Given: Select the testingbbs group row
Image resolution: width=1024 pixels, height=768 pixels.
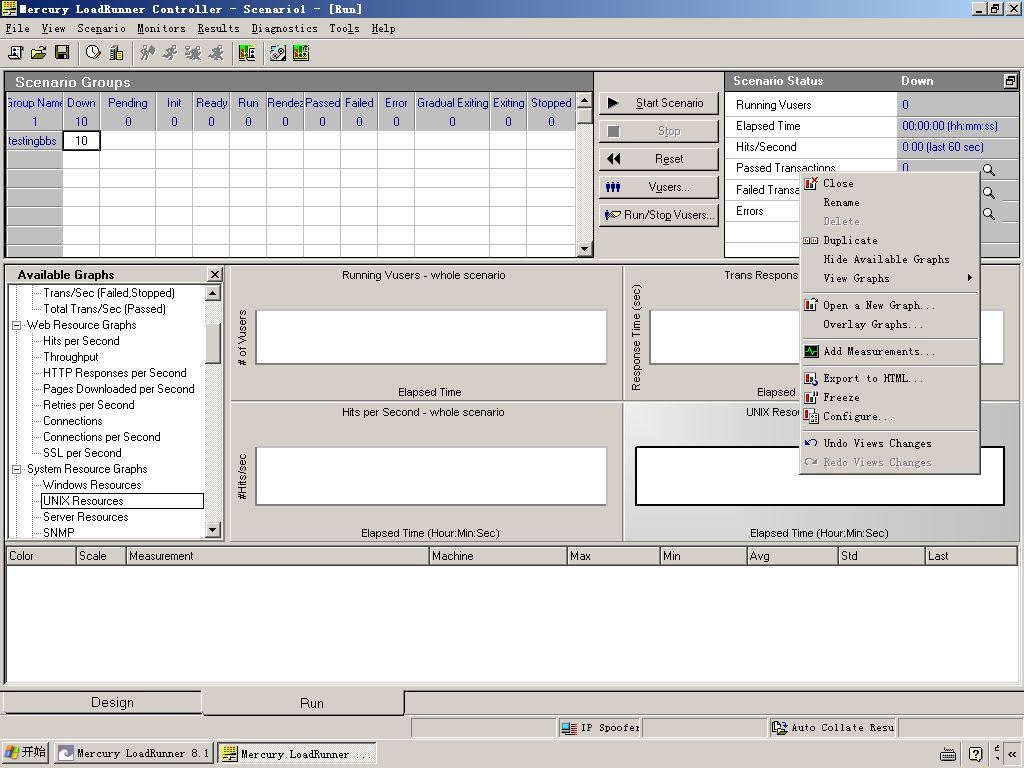Looking at the screenshot, I should pyautogui.click(x=32, y=141).
